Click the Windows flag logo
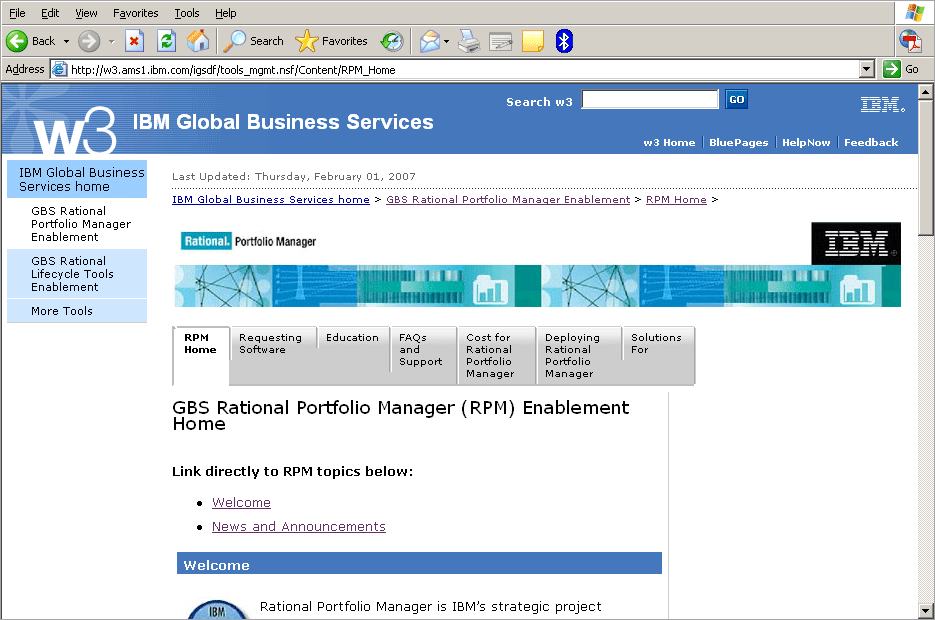 914,13
